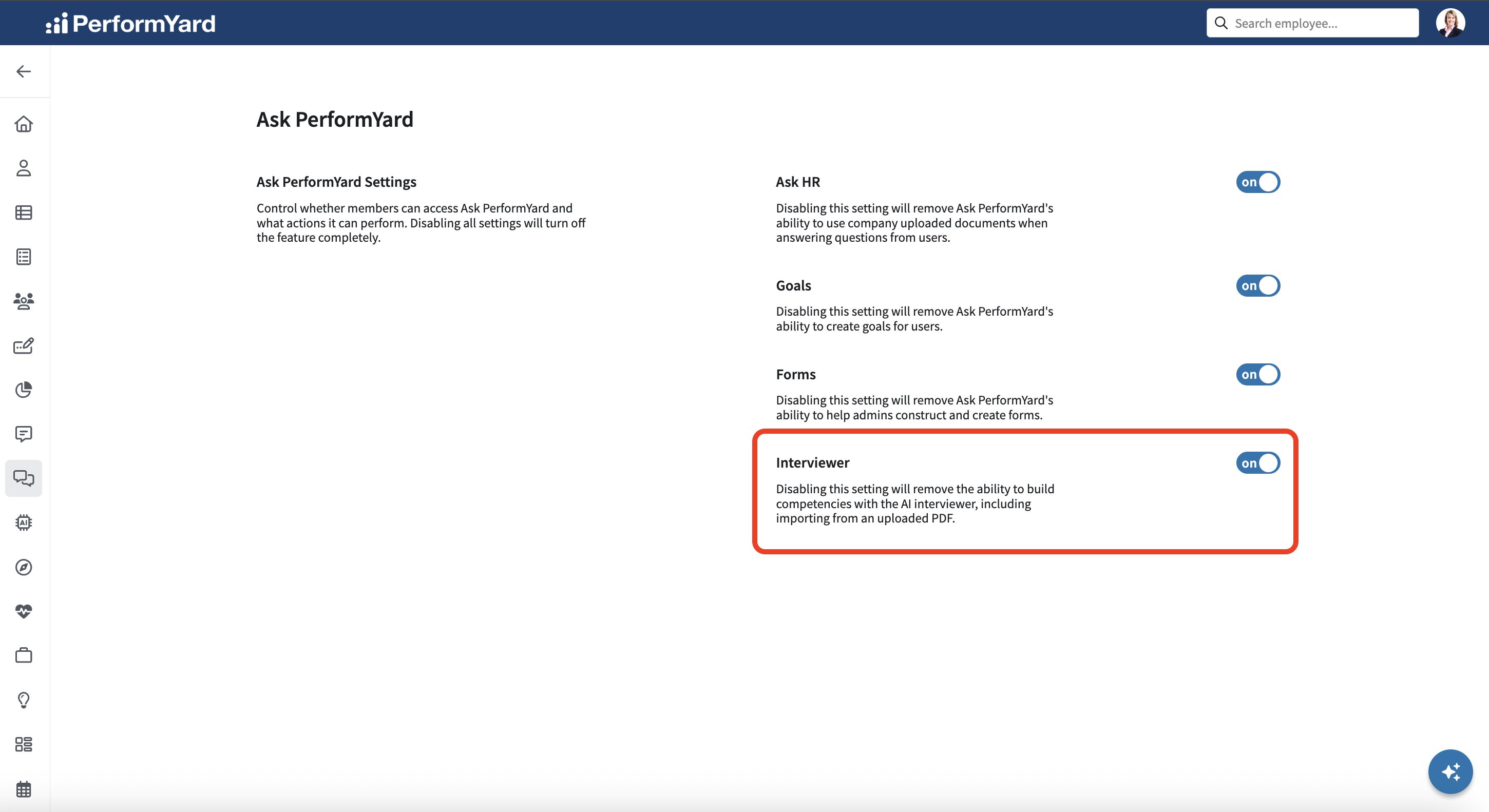The width and height of the screenshot is (1489, 812).
Task: Click the back arrow to collapse navigation
Action: pos(24,71)
